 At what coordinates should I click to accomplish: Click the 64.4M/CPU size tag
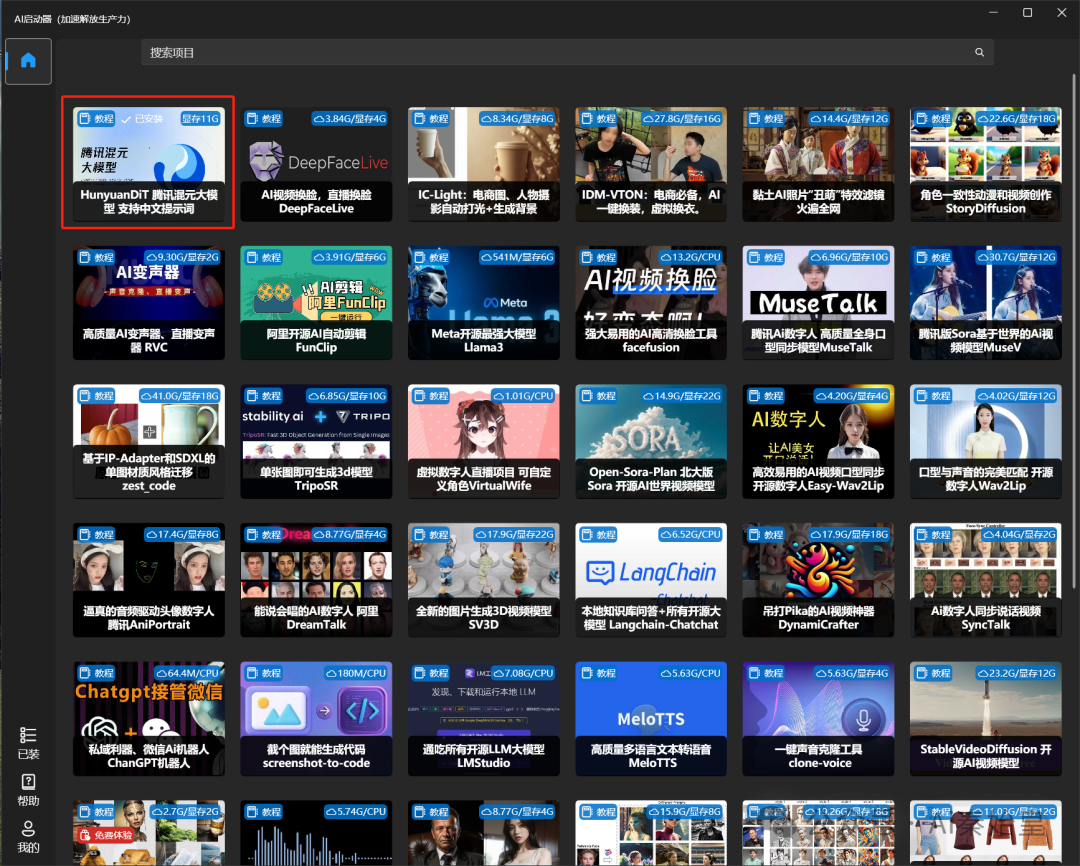187,673
